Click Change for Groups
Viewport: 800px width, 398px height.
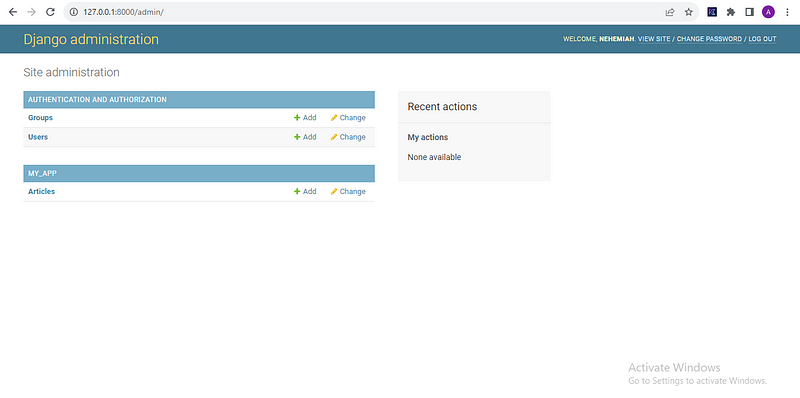pos(348,118)
